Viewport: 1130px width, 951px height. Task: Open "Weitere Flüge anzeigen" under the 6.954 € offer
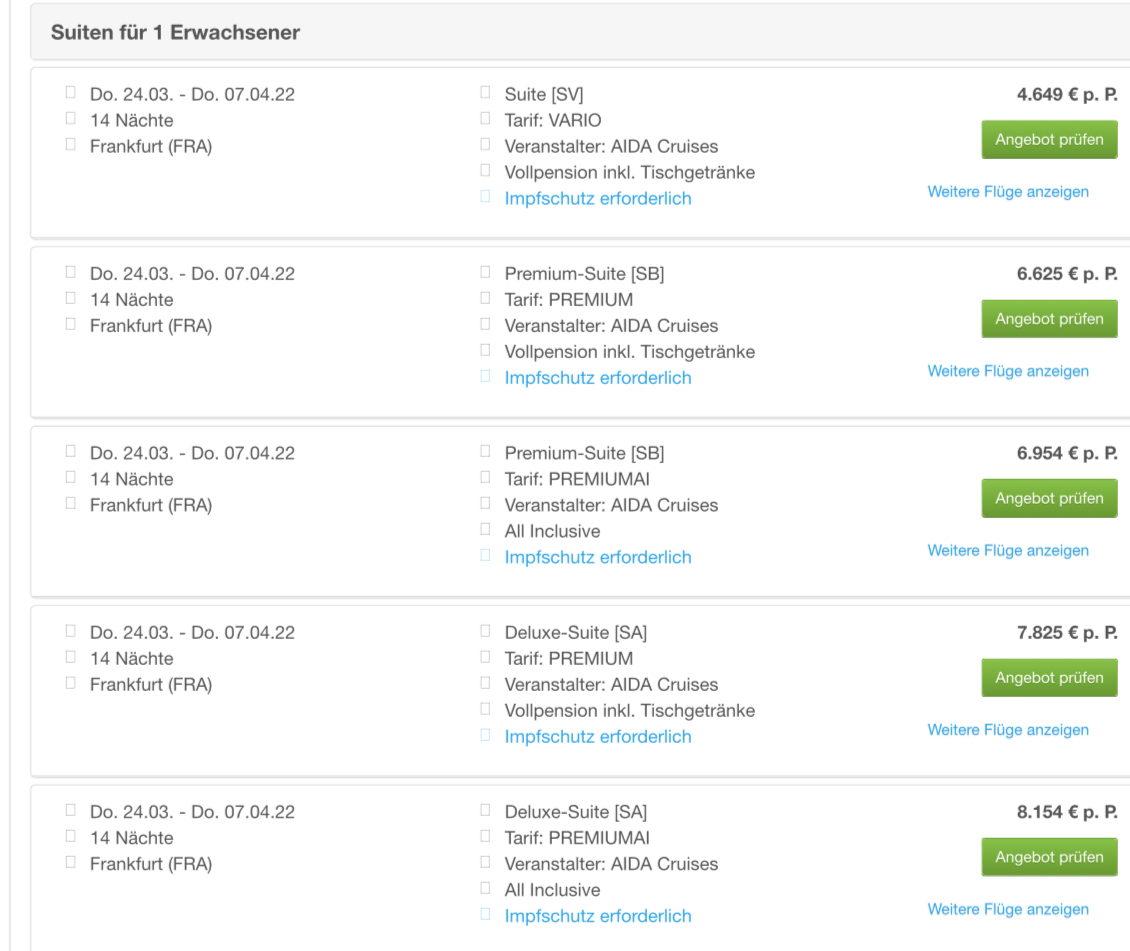coord(1008,551)
